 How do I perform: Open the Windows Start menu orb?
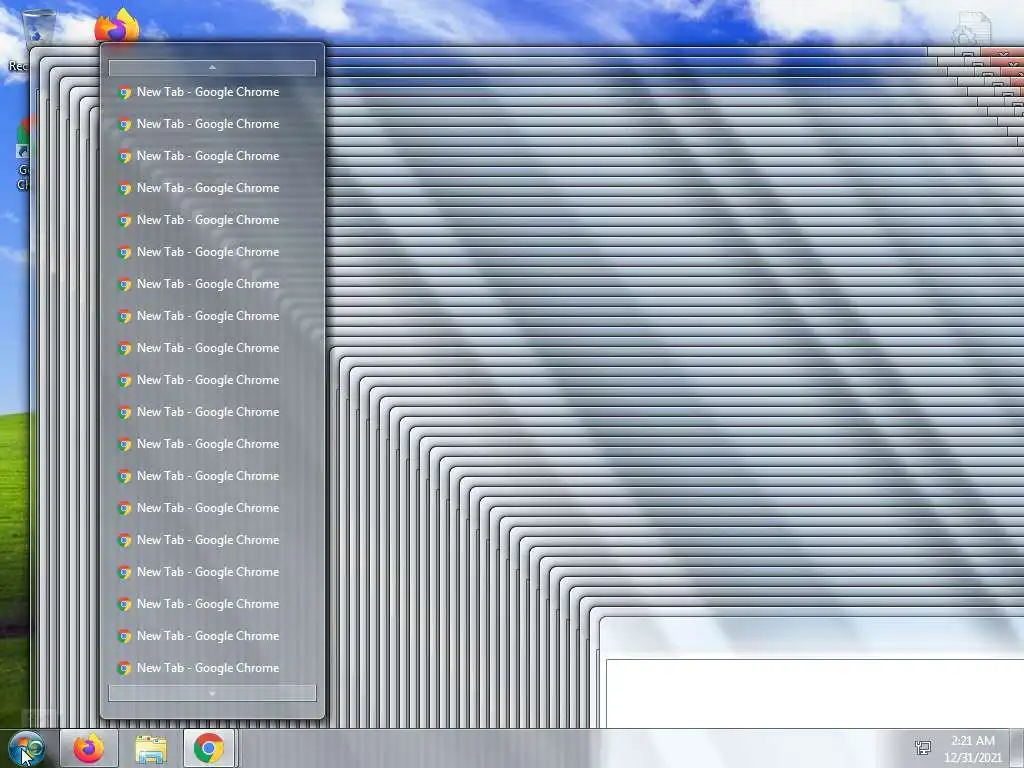[26, 748]
